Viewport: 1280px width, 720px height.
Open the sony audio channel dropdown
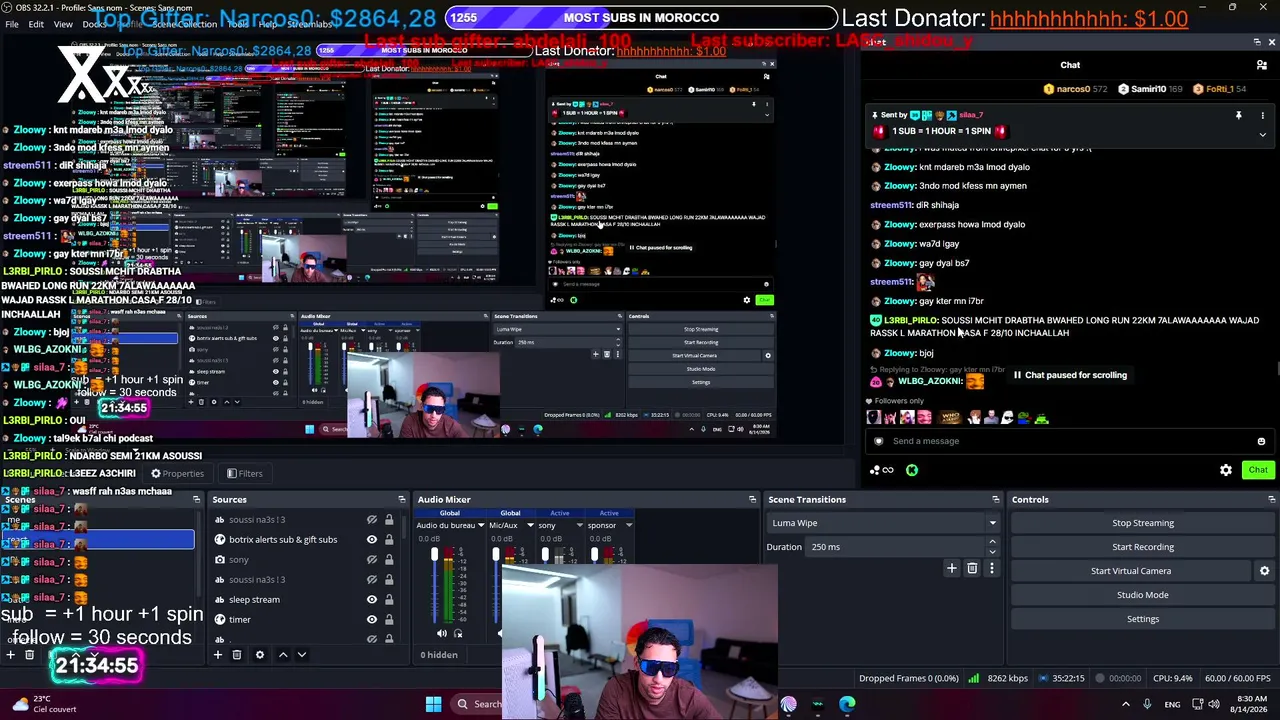pos(580,526)
